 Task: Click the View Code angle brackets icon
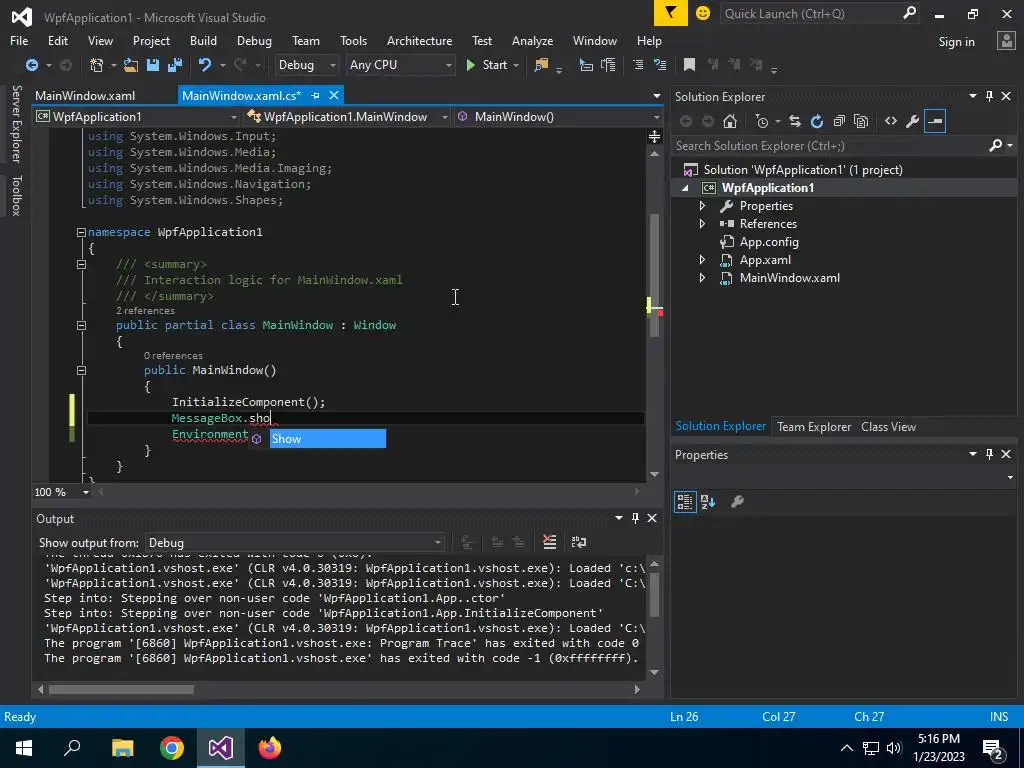pyautogui.click(x=891, y=121)
